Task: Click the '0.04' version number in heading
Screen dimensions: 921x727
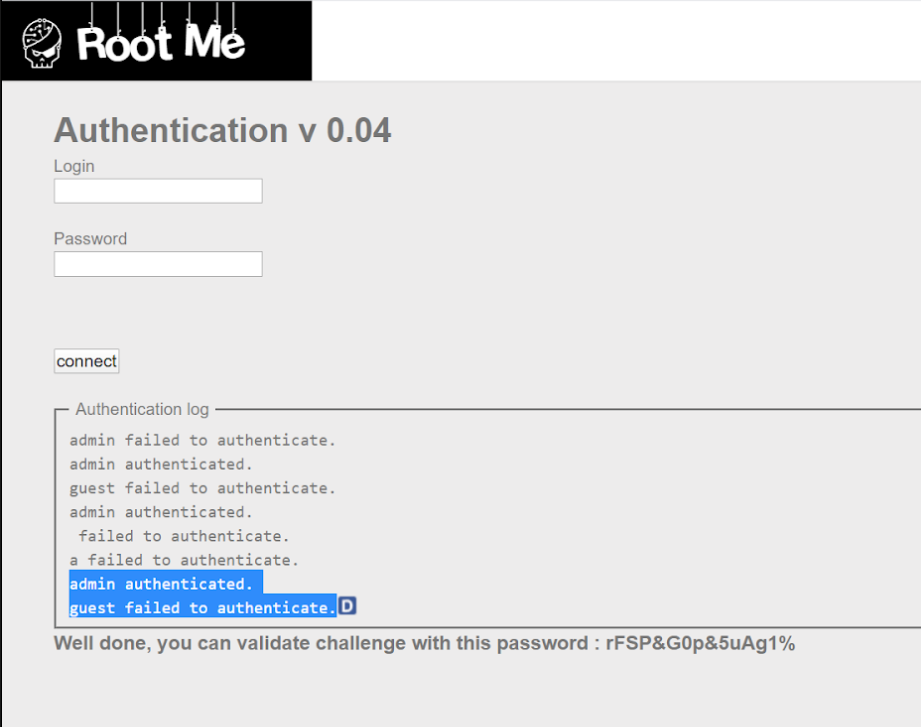Action: pos(358,130)
